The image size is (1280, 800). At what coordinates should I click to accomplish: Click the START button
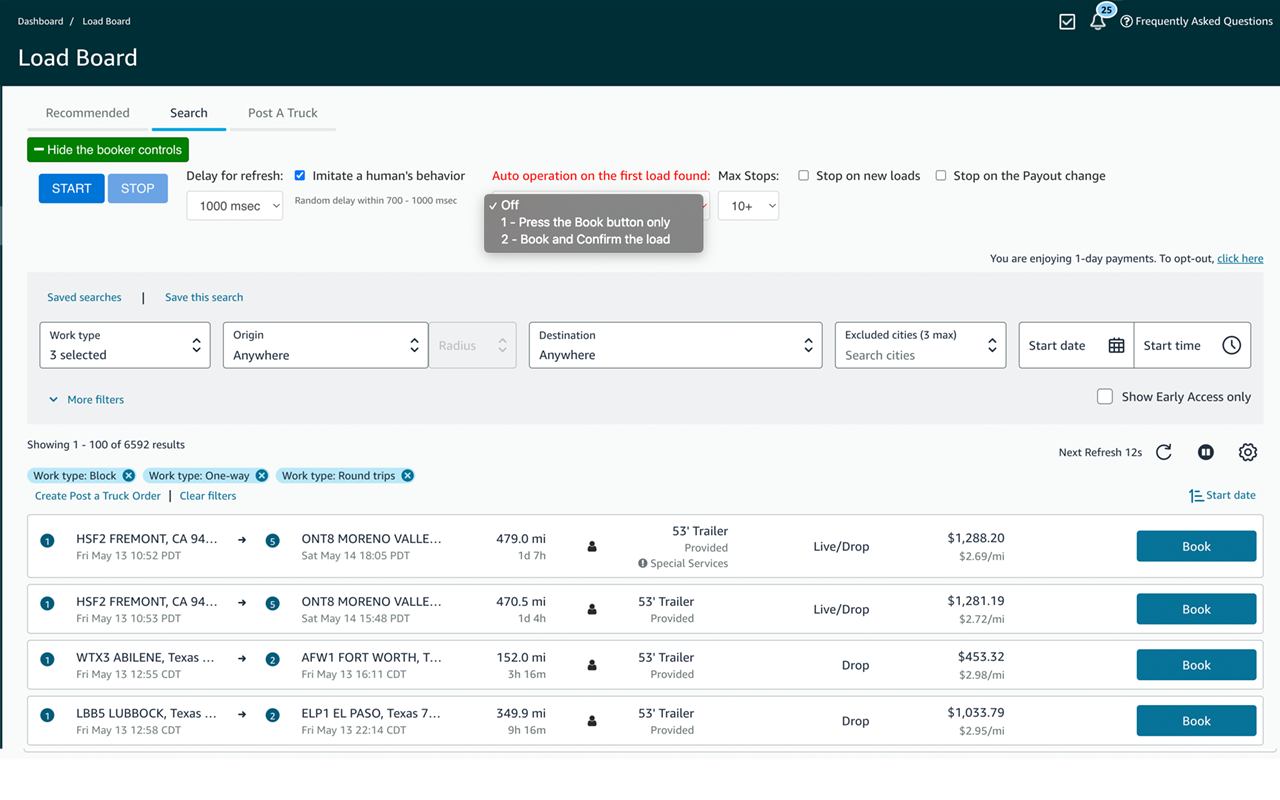(72, 188)
